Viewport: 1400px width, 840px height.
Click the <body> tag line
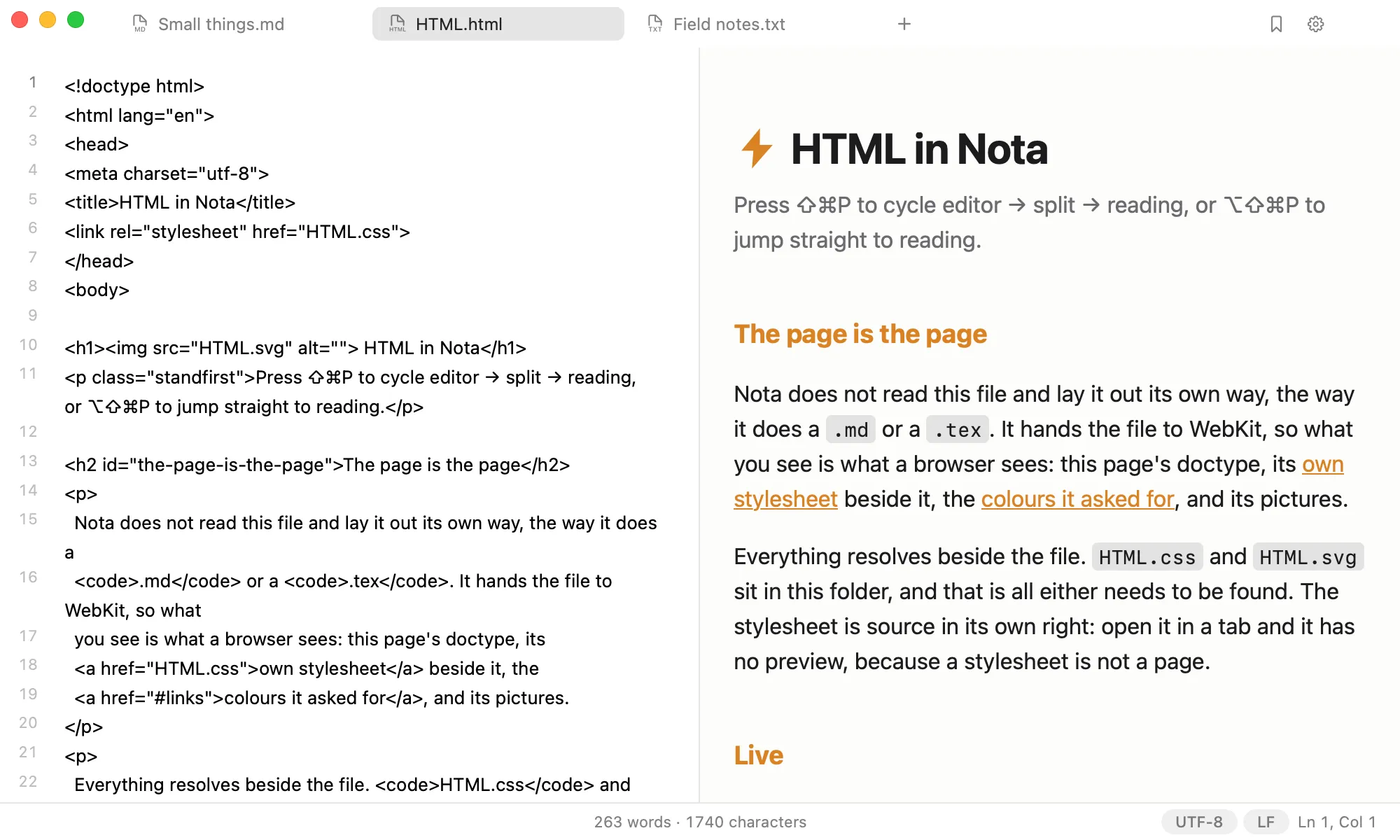pos(97,290)
